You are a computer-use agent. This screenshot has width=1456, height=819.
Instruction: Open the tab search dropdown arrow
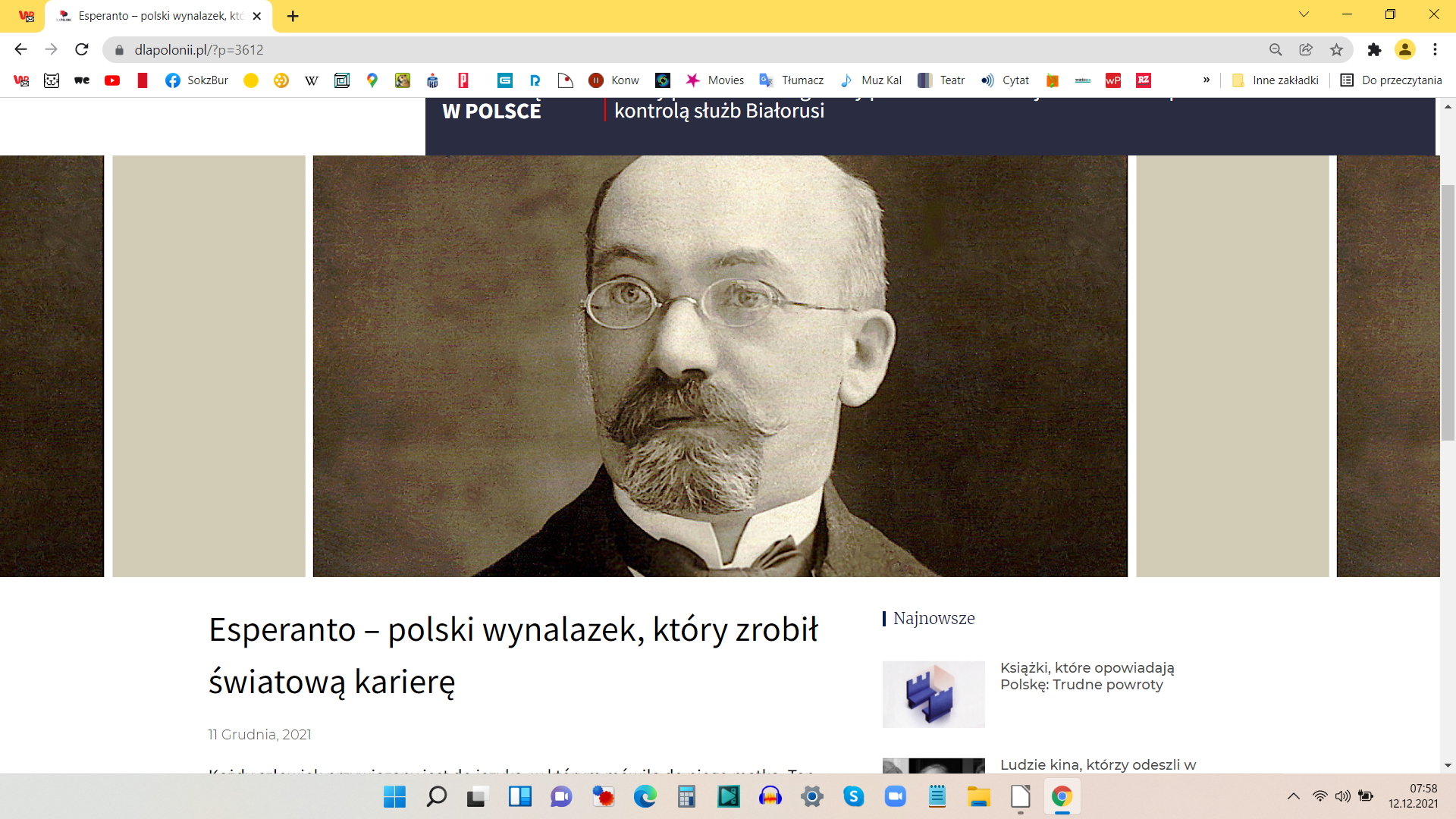1304,14
